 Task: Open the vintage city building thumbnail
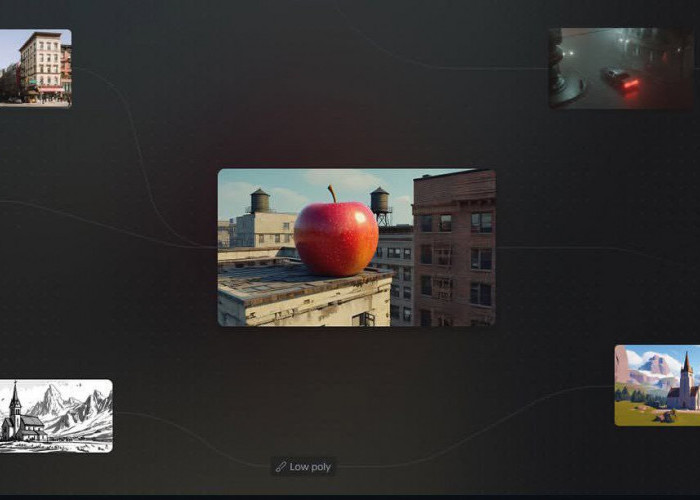pos(36,68)
